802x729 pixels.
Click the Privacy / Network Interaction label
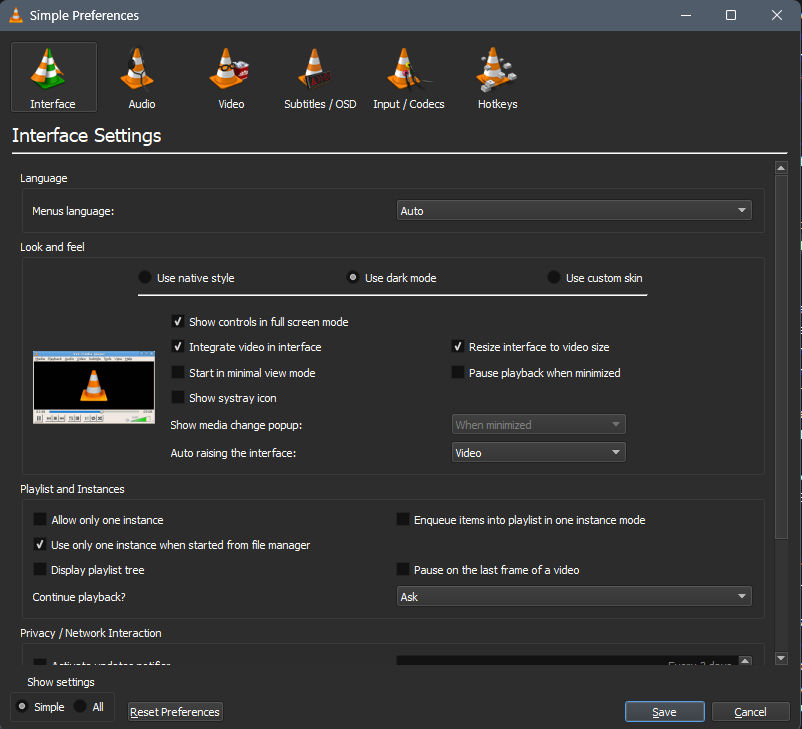coord(91,633)
